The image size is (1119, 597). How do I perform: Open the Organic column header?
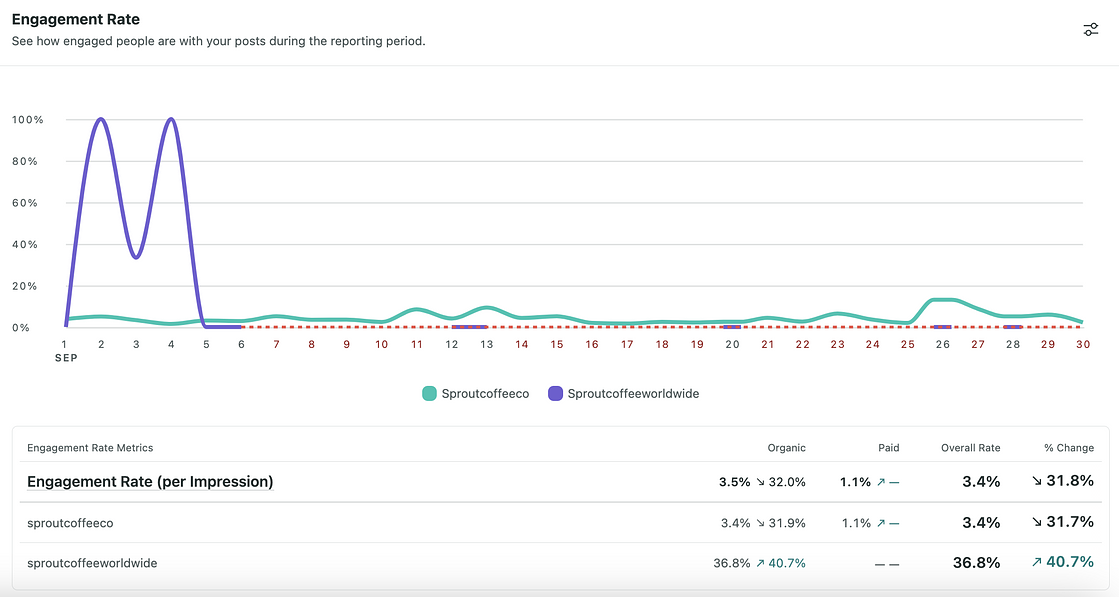[786, 447]
